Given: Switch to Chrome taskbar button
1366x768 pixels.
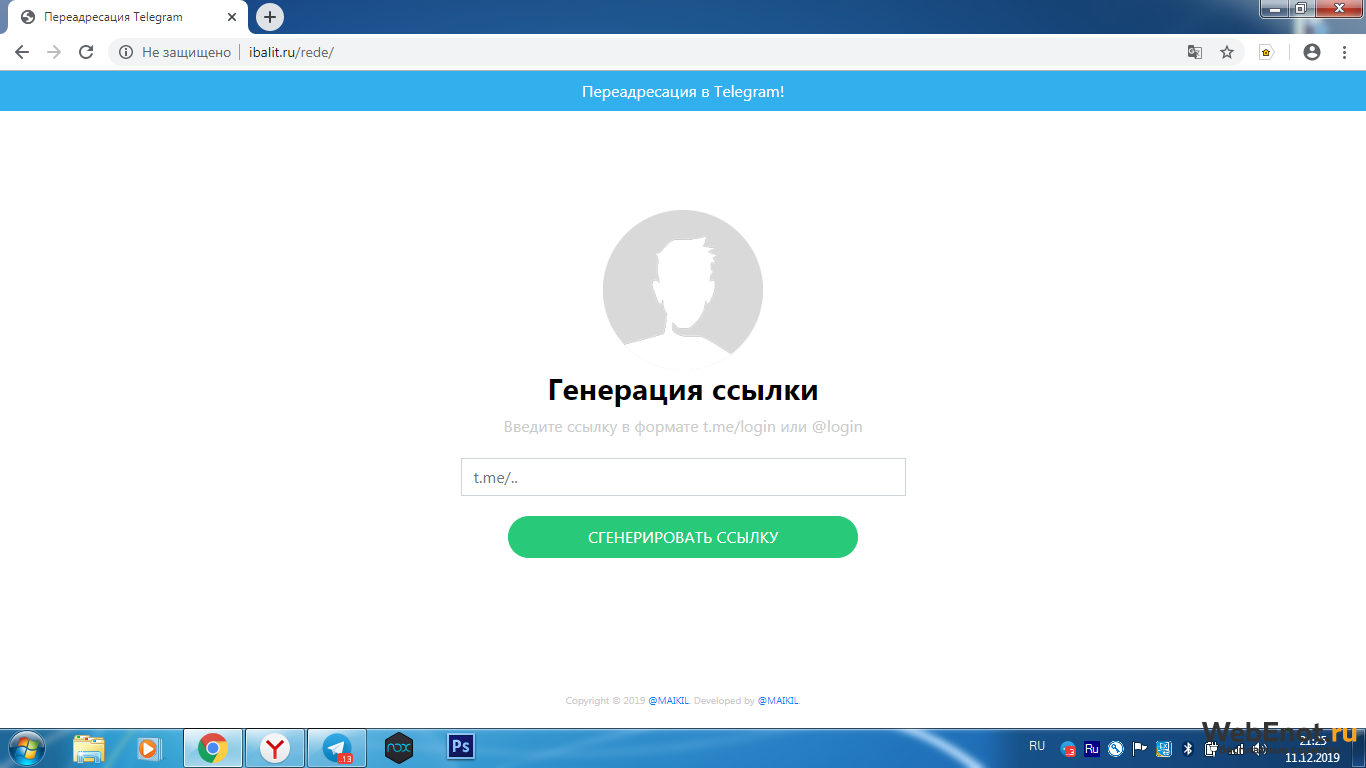Looking at the screenshot, I should (x=212, y=748).
